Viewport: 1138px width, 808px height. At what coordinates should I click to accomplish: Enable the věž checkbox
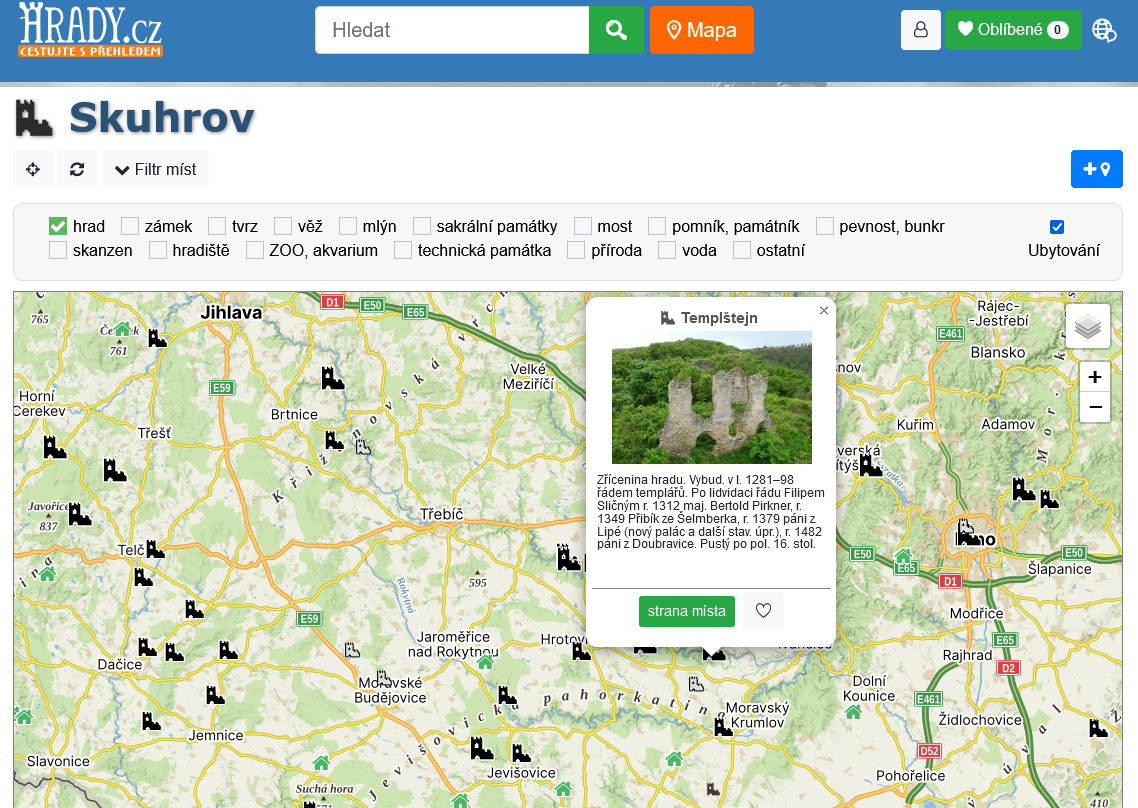(283, 227)
